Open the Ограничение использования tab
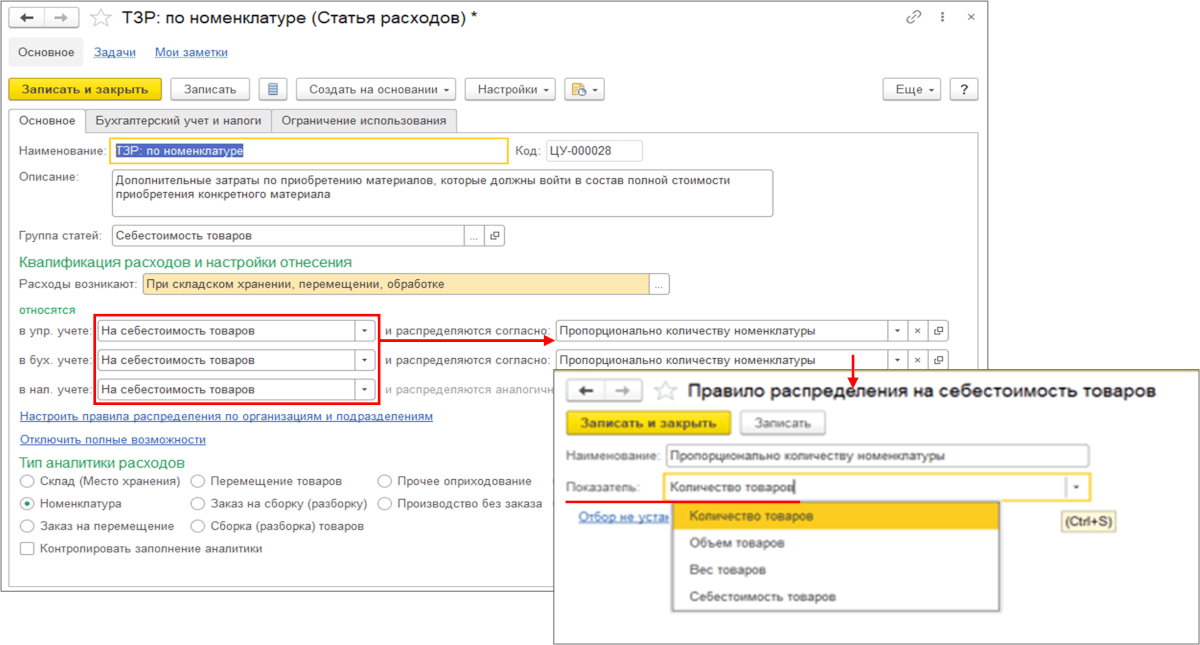 [364, 120]
